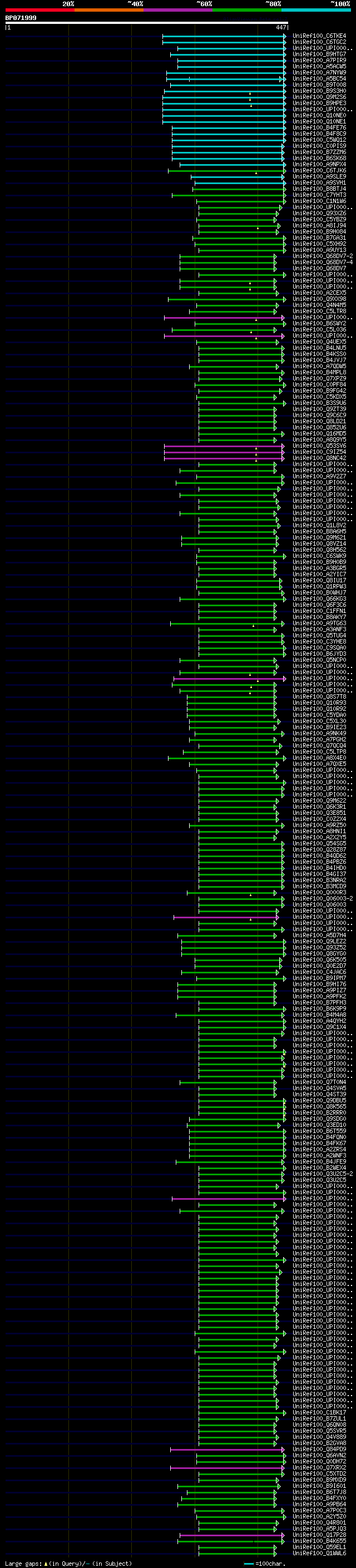Click the purple alignment bar for UniRef100_Q53SV6
Screen dimensions: 356x1568
pos(224,446)
